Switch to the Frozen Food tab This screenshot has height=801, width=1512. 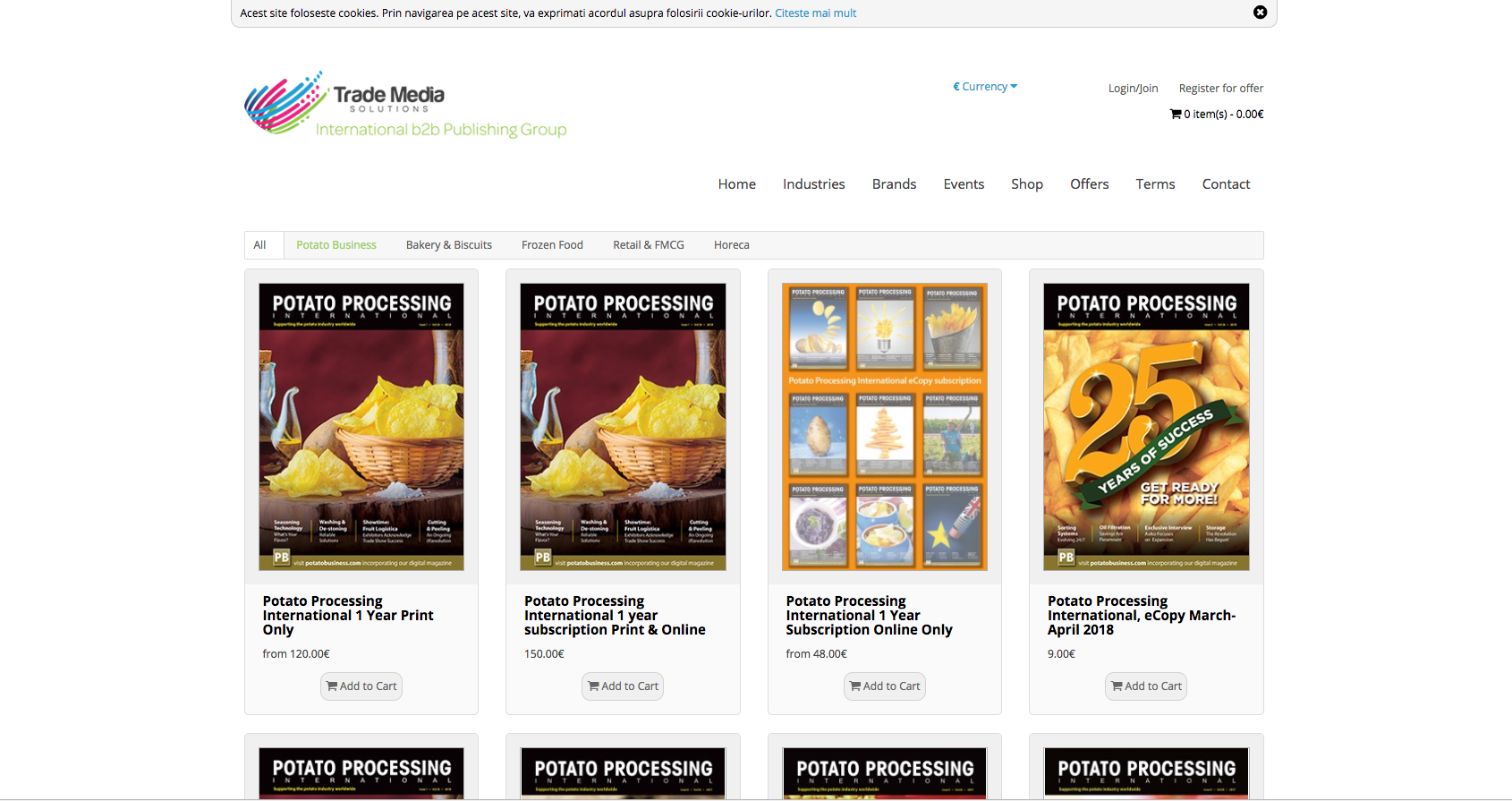pos(552,245)
